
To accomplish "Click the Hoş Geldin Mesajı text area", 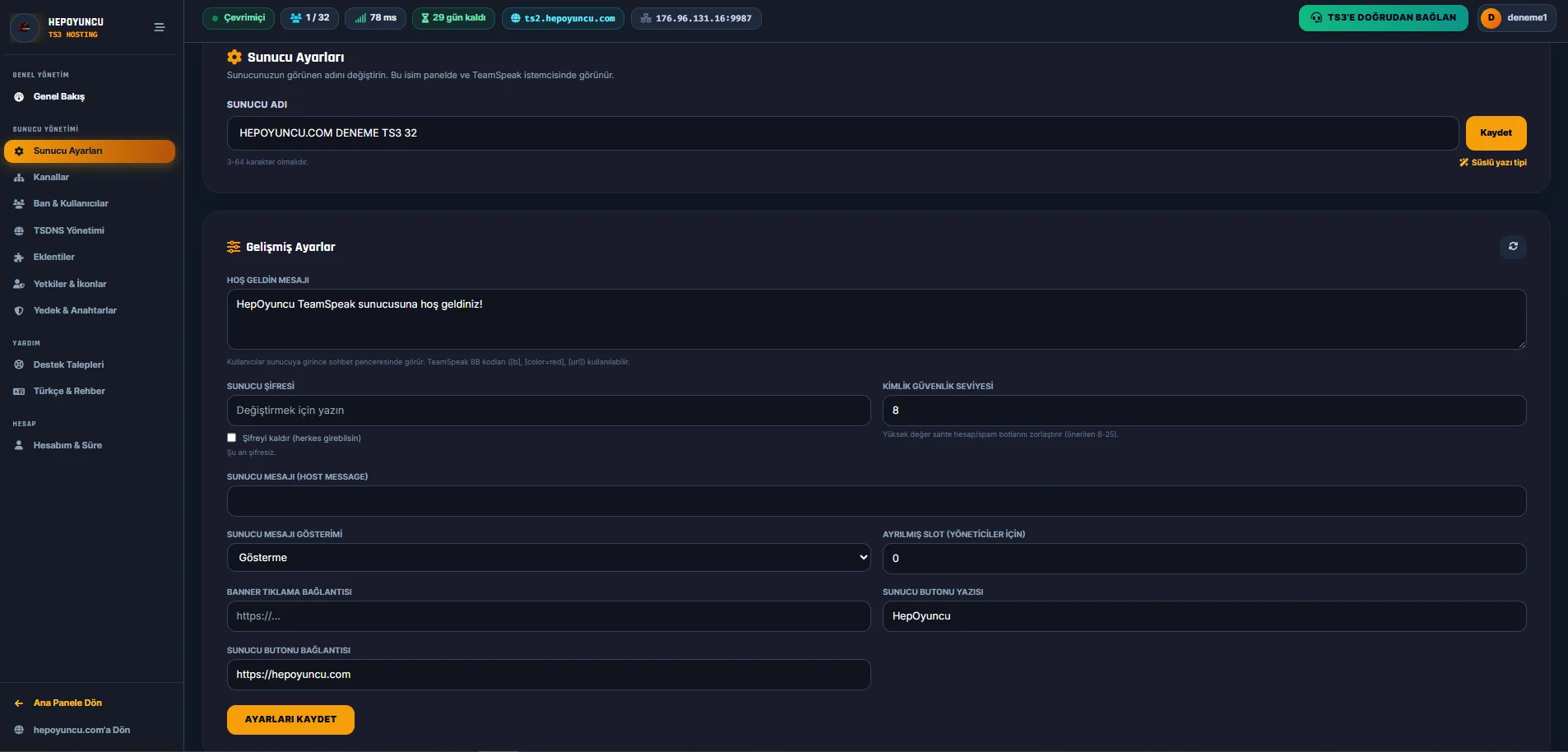I will coord(876,318).
